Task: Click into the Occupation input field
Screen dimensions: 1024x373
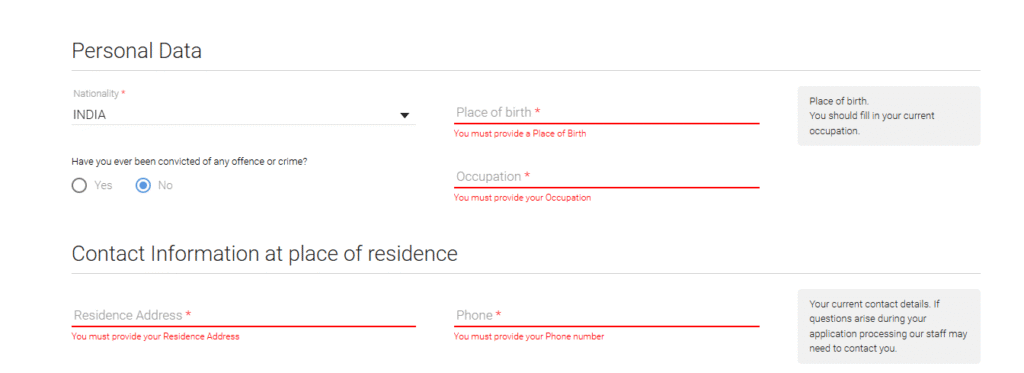Action: point(607,176)
